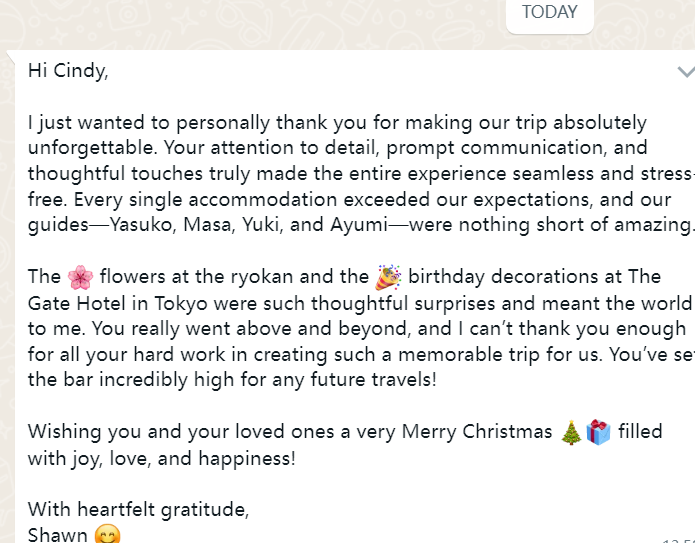Click the "Hi Cindy," greeting line

(x=68, y=72)
